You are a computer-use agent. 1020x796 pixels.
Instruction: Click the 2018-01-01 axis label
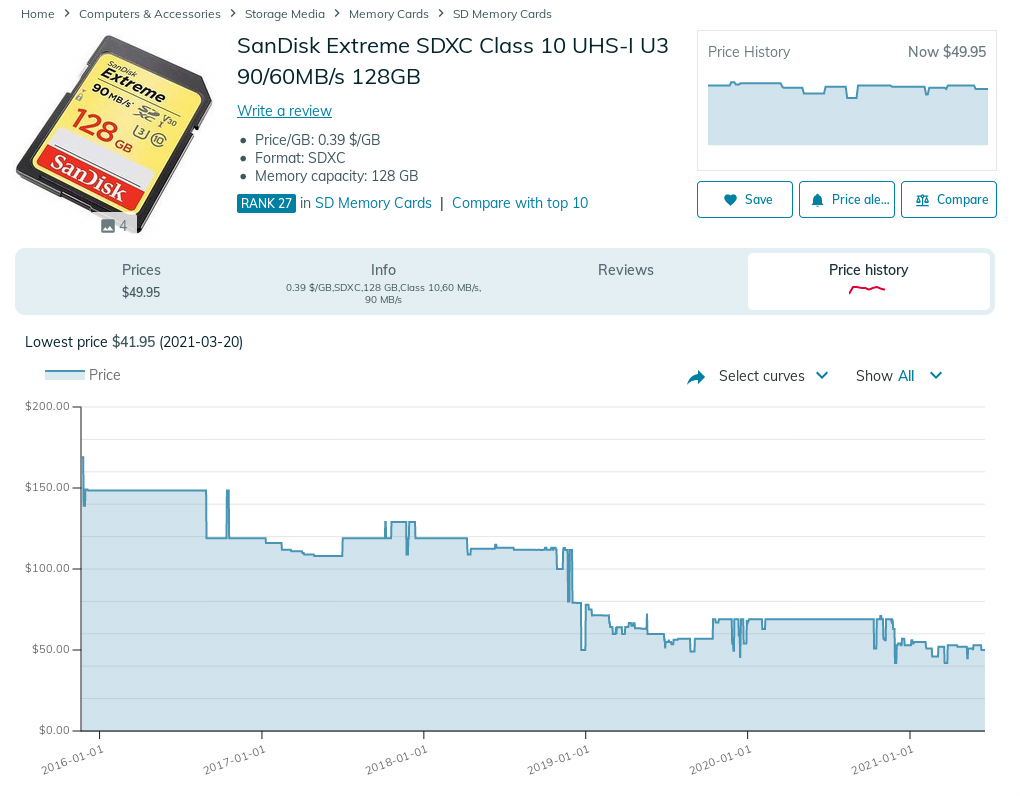pos(396,760)
